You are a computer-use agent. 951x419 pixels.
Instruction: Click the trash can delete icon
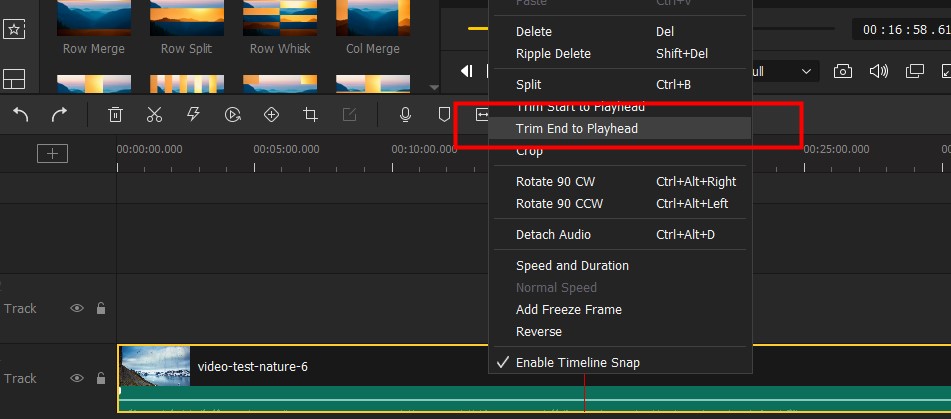tap(115, 115)
